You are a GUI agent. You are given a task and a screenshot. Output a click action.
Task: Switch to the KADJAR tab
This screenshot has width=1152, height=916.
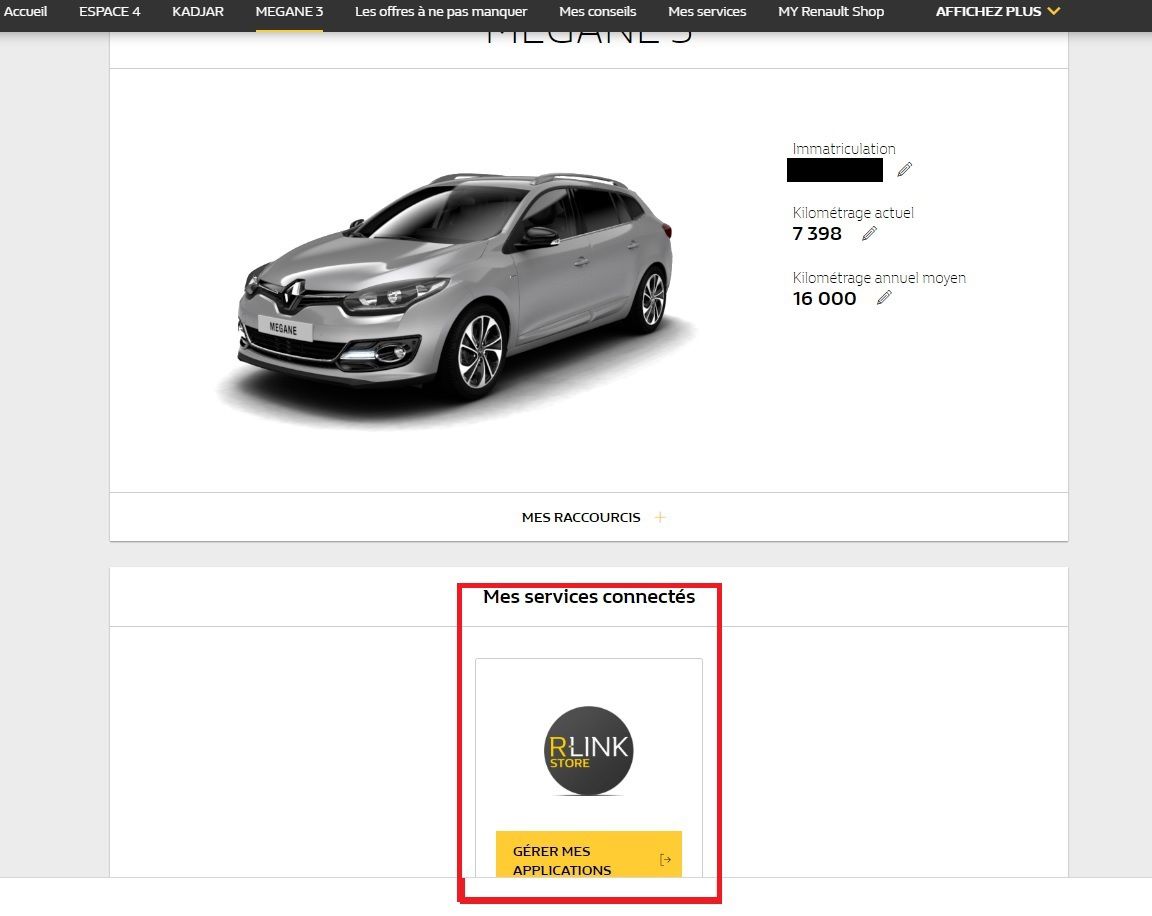[x=198, y=12]
